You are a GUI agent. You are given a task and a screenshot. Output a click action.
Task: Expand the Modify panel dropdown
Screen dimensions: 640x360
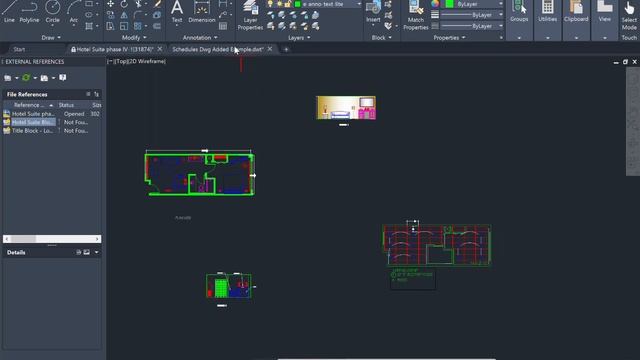tap(134, 37)
